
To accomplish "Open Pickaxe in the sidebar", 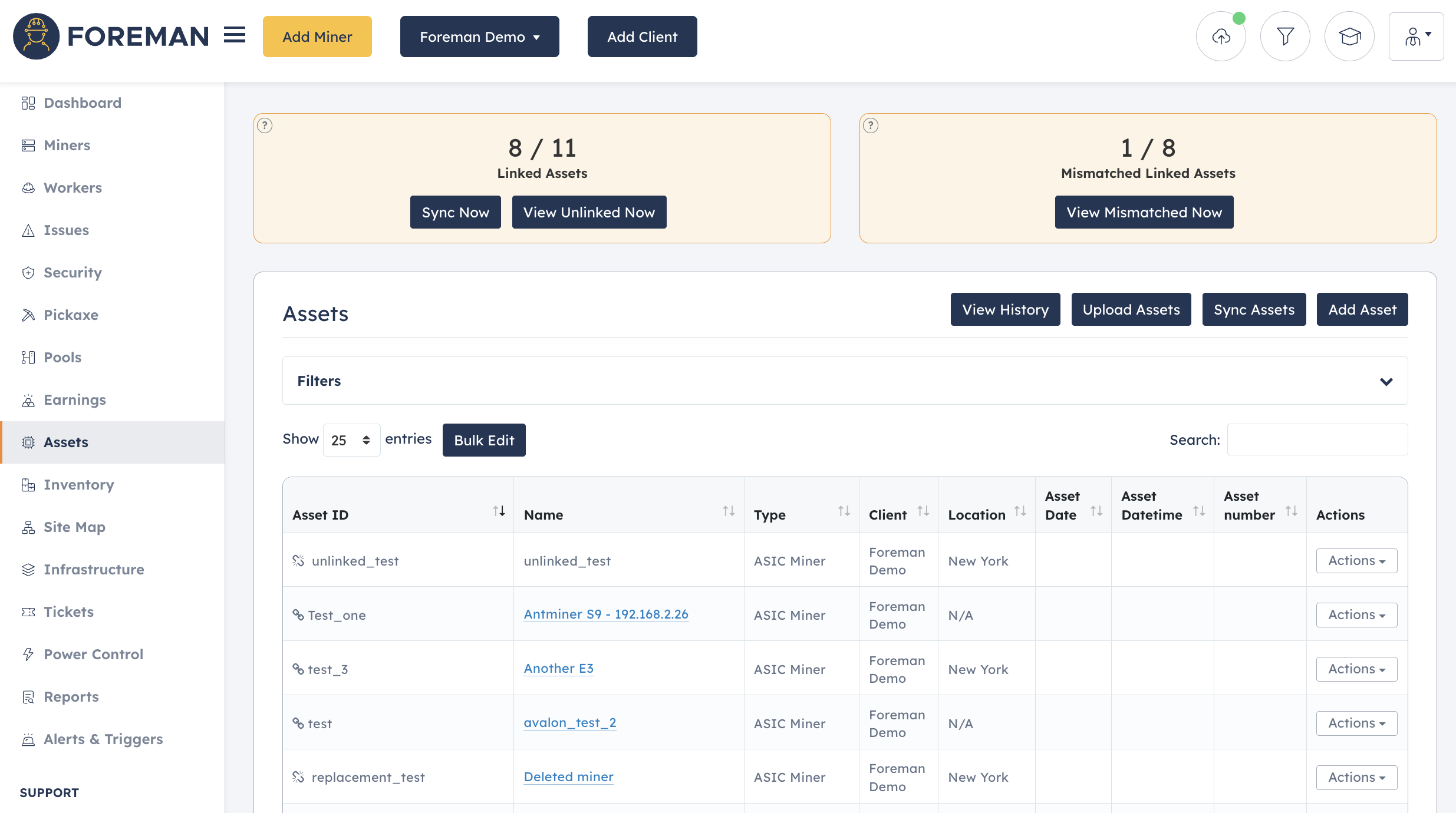I will 112,315.
